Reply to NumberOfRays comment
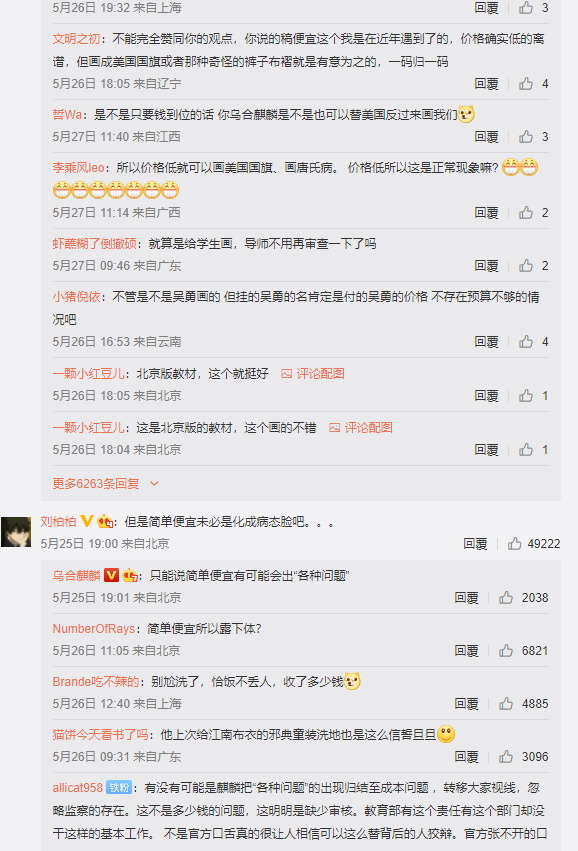Viewport: 578px width, 851px height. [466, 650]
